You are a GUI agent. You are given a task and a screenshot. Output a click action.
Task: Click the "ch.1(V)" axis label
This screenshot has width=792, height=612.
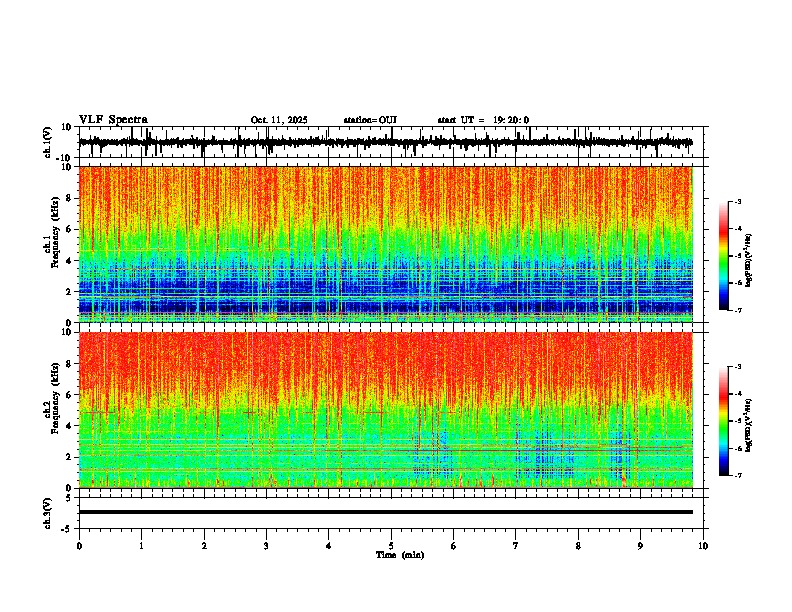click(x=48, y=142)
